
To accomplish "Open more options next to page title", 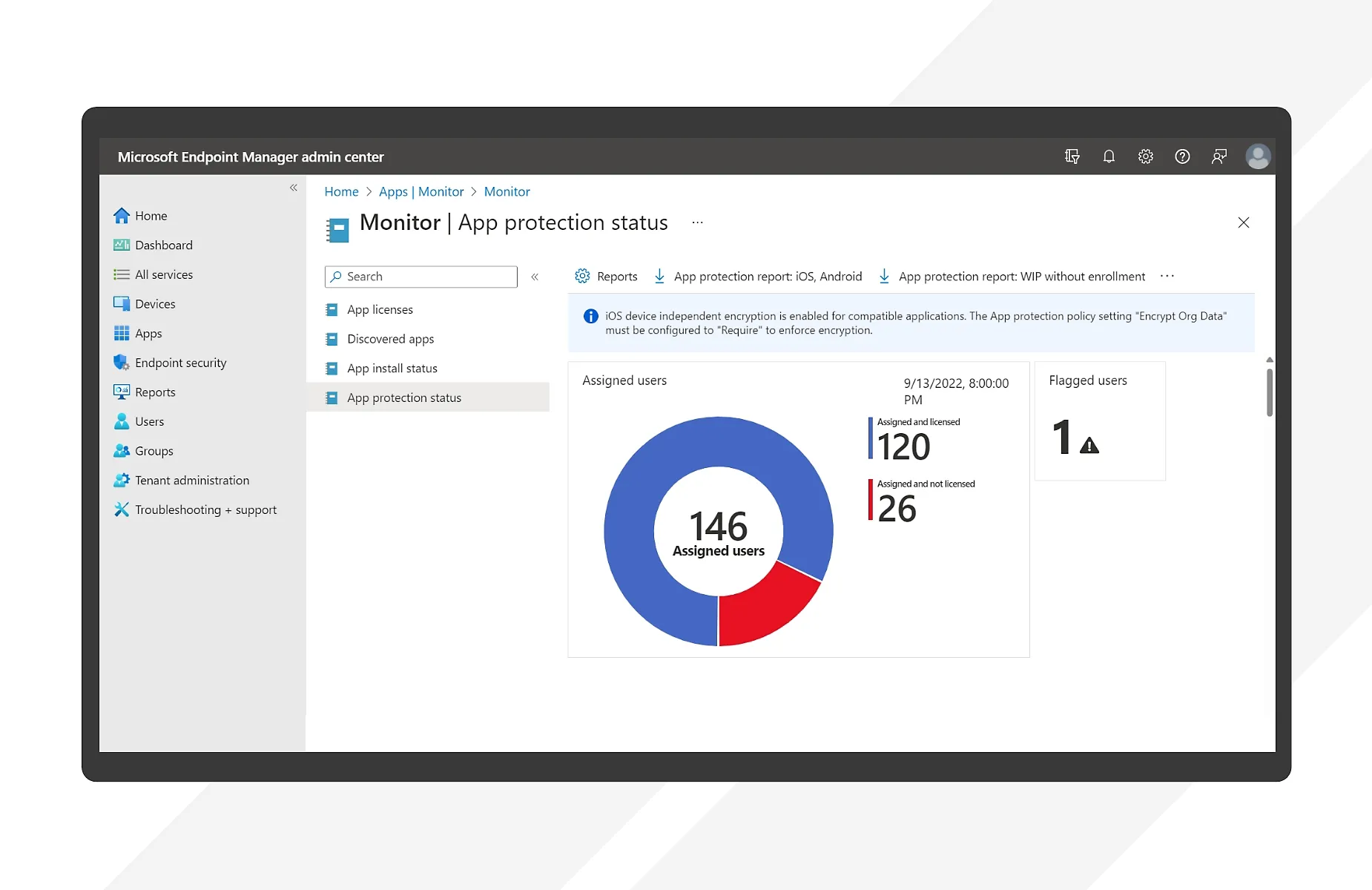I will [697, 222].
